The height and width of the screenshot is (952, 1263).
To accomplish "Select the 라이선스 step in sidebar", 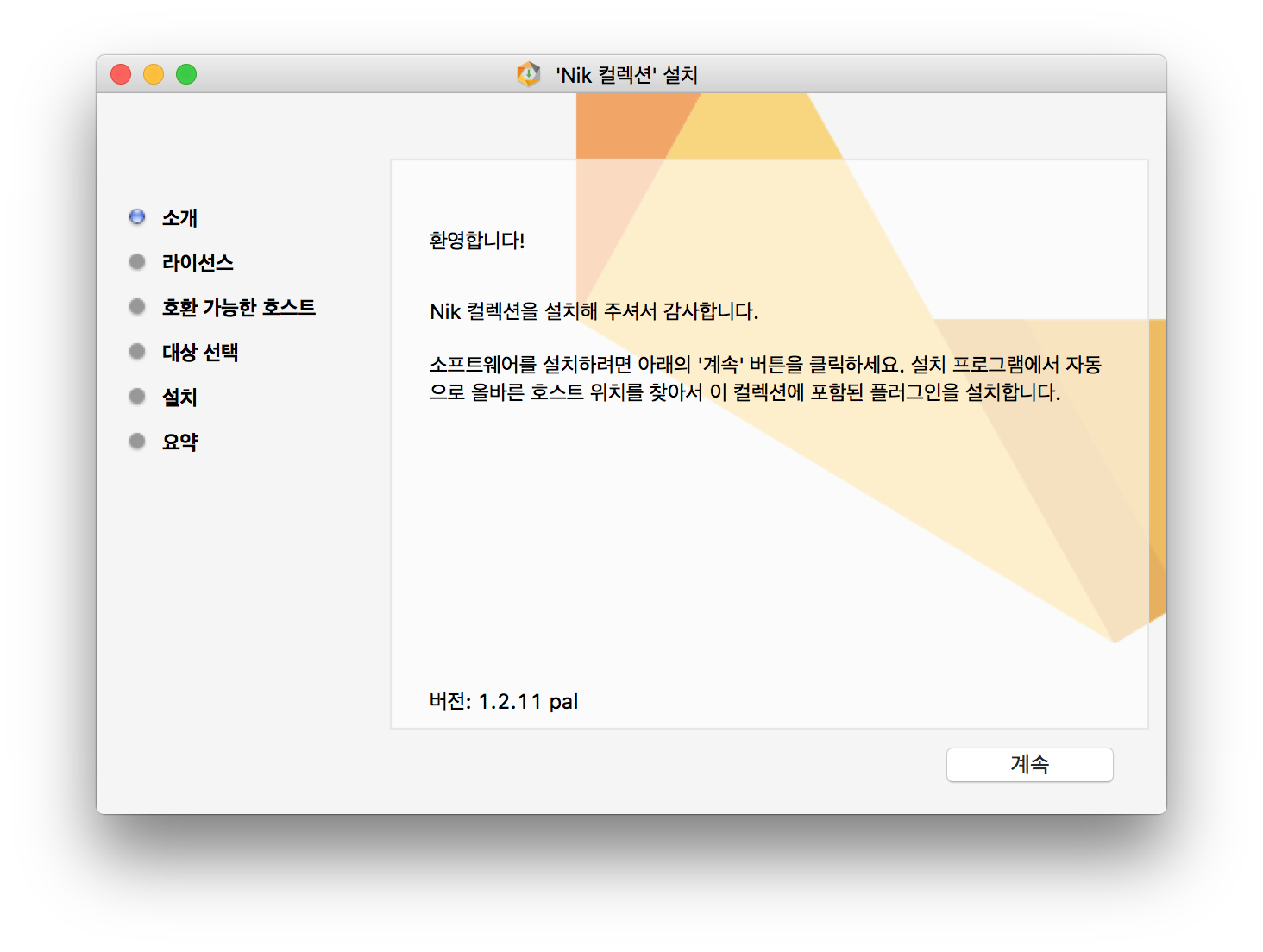I will pyautogui.click(x=198, y=262).
